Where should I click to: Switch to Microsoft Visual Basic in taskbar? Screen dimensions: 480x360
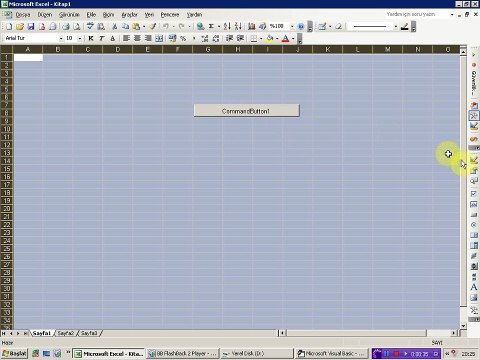[332, 354]
